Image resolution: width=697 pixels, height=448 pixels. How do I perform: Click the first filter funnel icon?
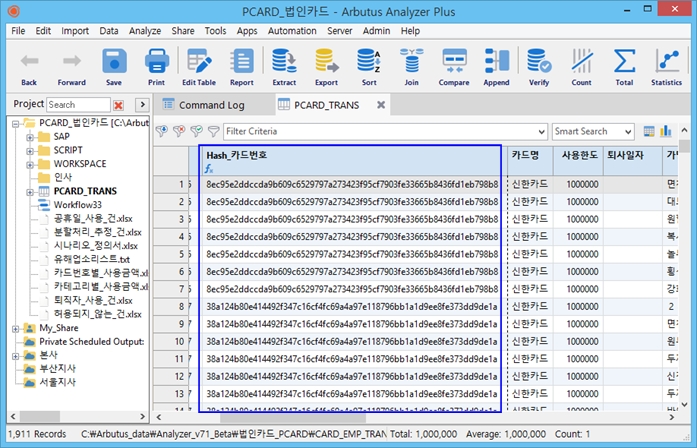pyautogui.click(x=162, y=131)
